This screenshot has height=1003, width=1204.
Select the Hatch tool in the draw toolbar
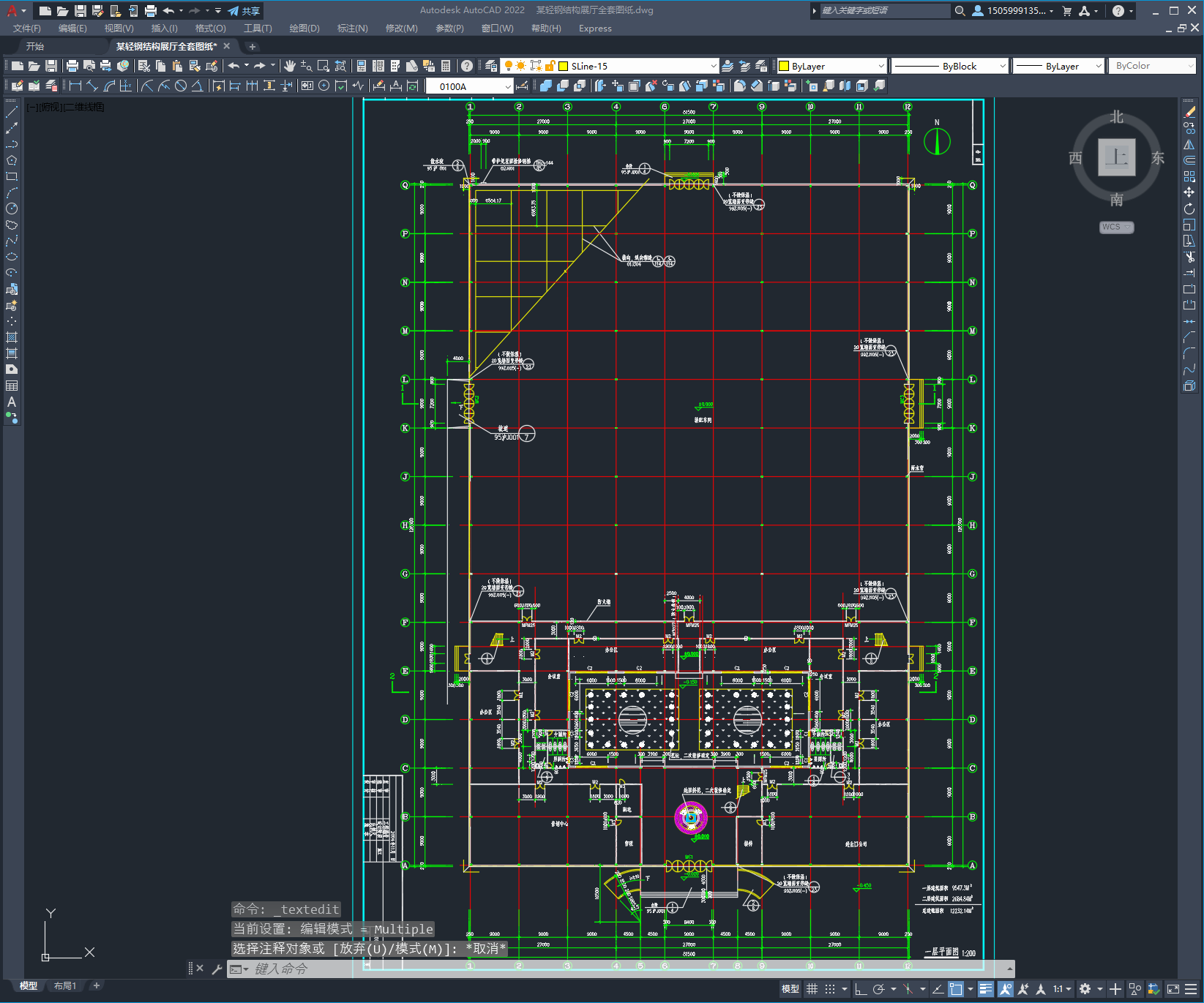pyautogui.click(x=12, y=337)
